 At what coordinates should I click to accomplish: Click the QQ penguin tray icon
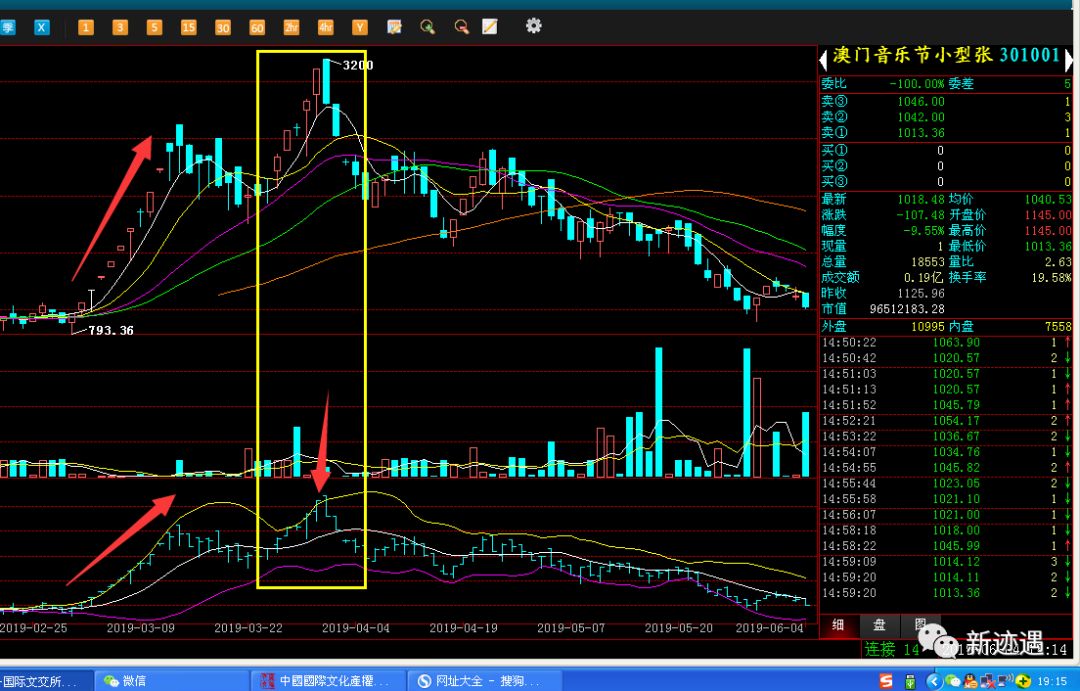[x=970, y=681]
